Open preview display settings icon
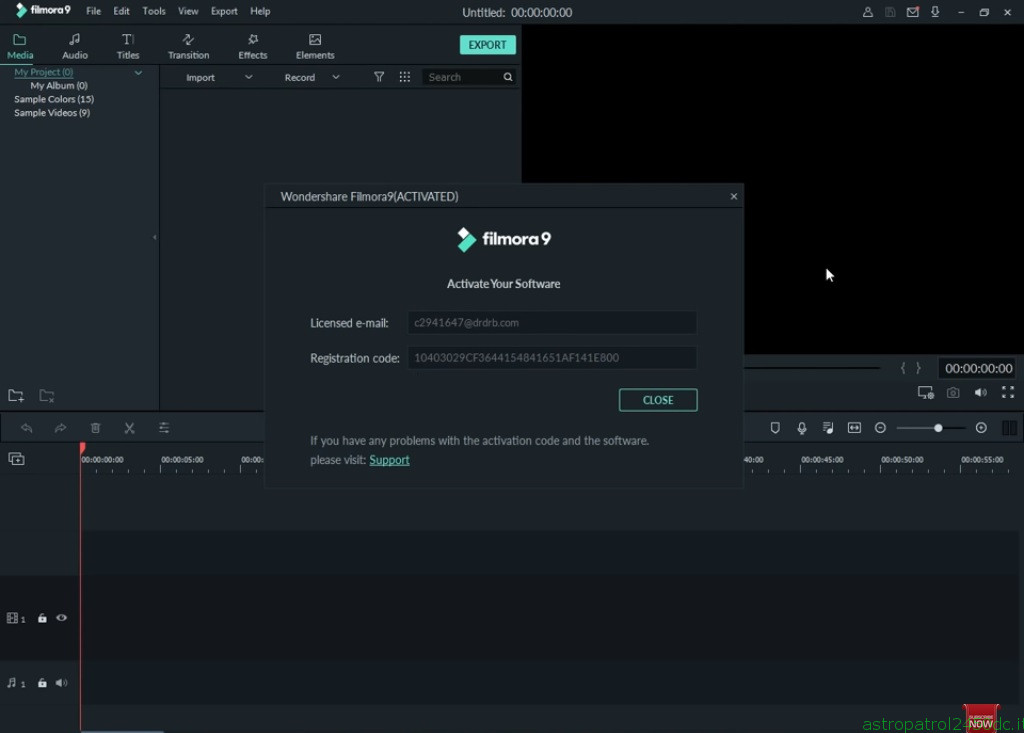This screenshot has width=1024, height=733. (925, 393)
